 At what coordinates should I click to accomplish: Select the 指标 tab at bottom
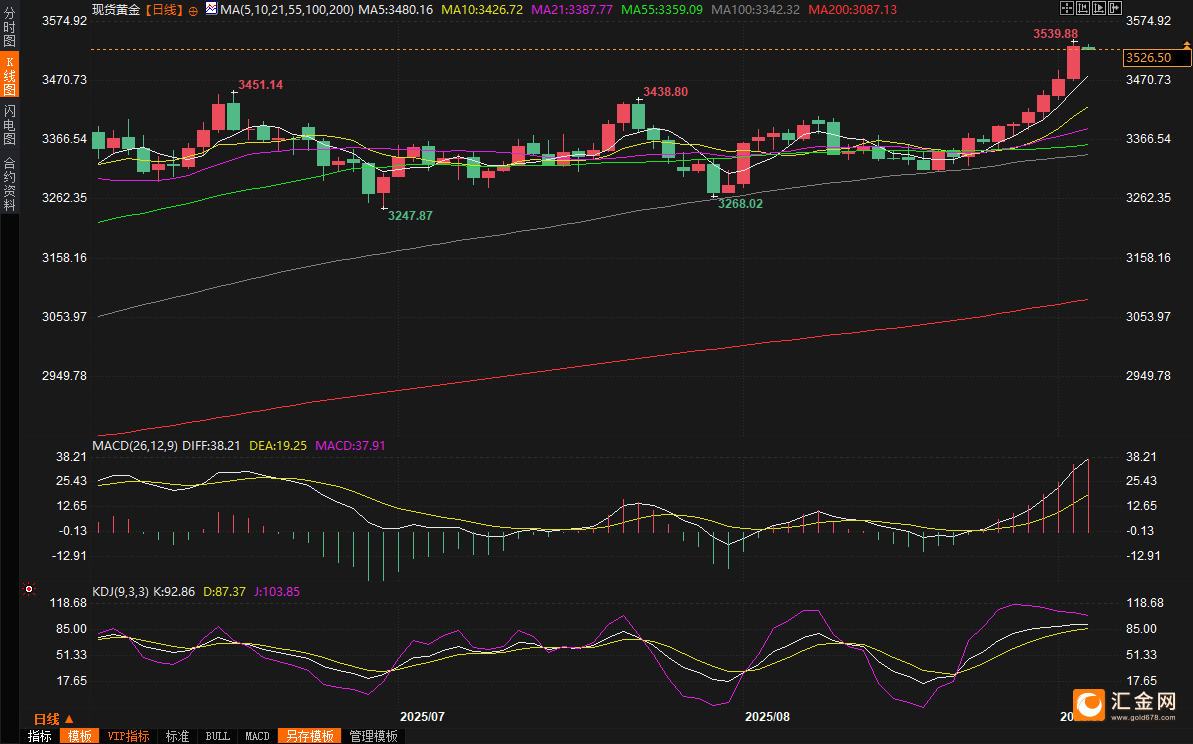(x=40, y=736)
